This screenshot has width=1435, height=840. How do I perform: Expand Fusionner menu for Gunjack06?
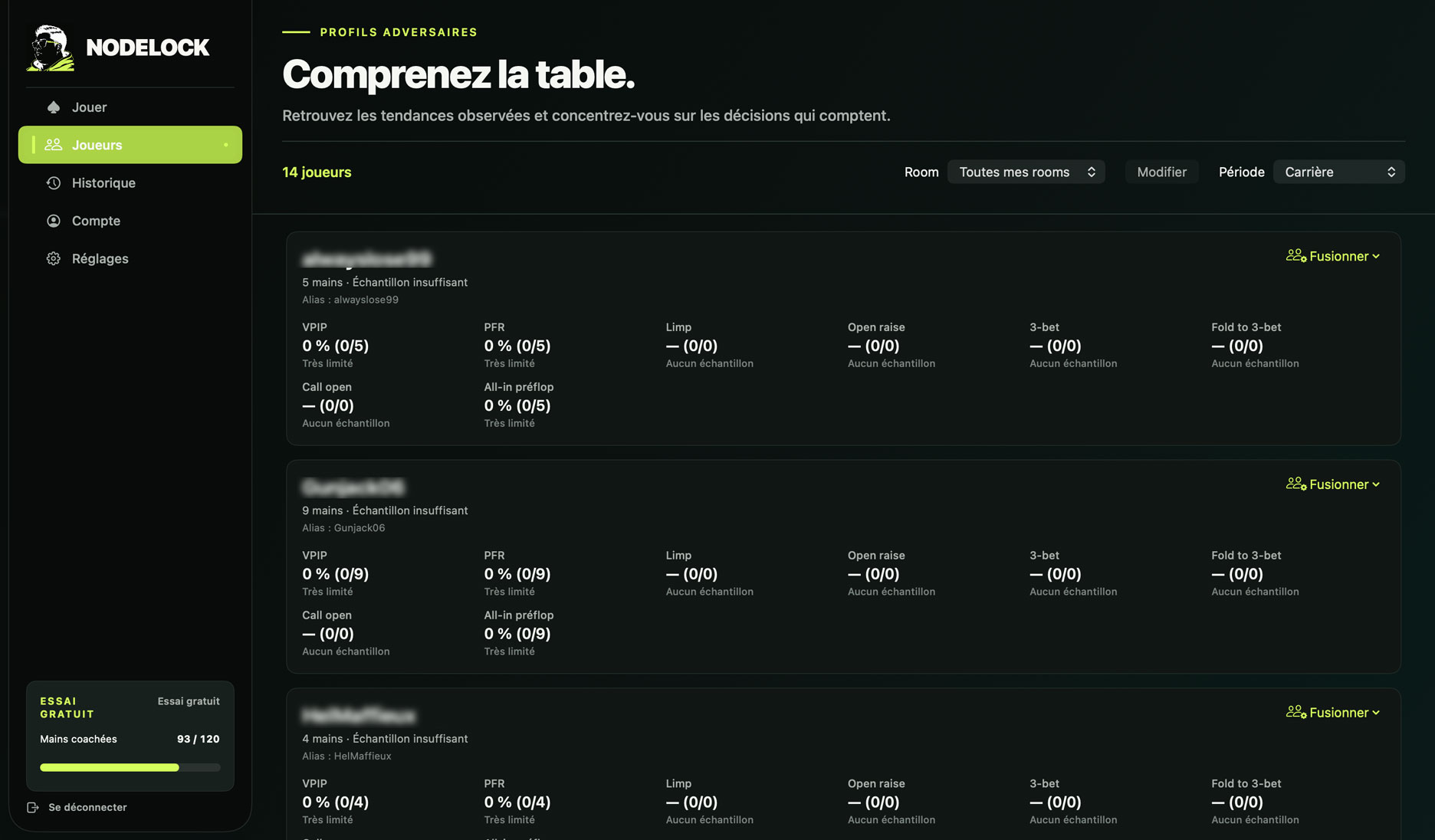(x=1334, y=484)
